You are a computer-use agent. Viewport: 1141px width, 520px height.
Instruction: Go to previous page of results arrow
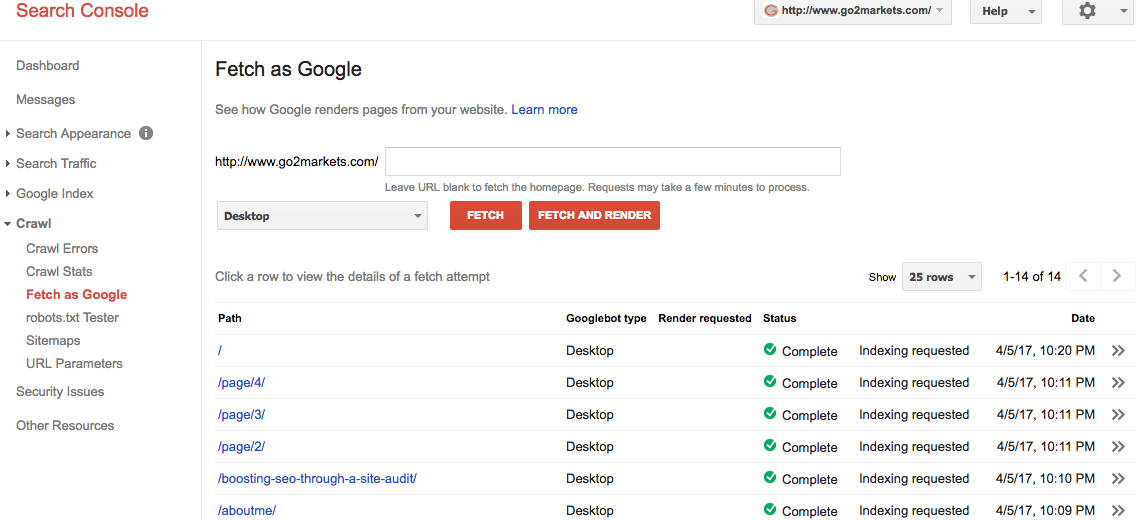[1084, 276]
